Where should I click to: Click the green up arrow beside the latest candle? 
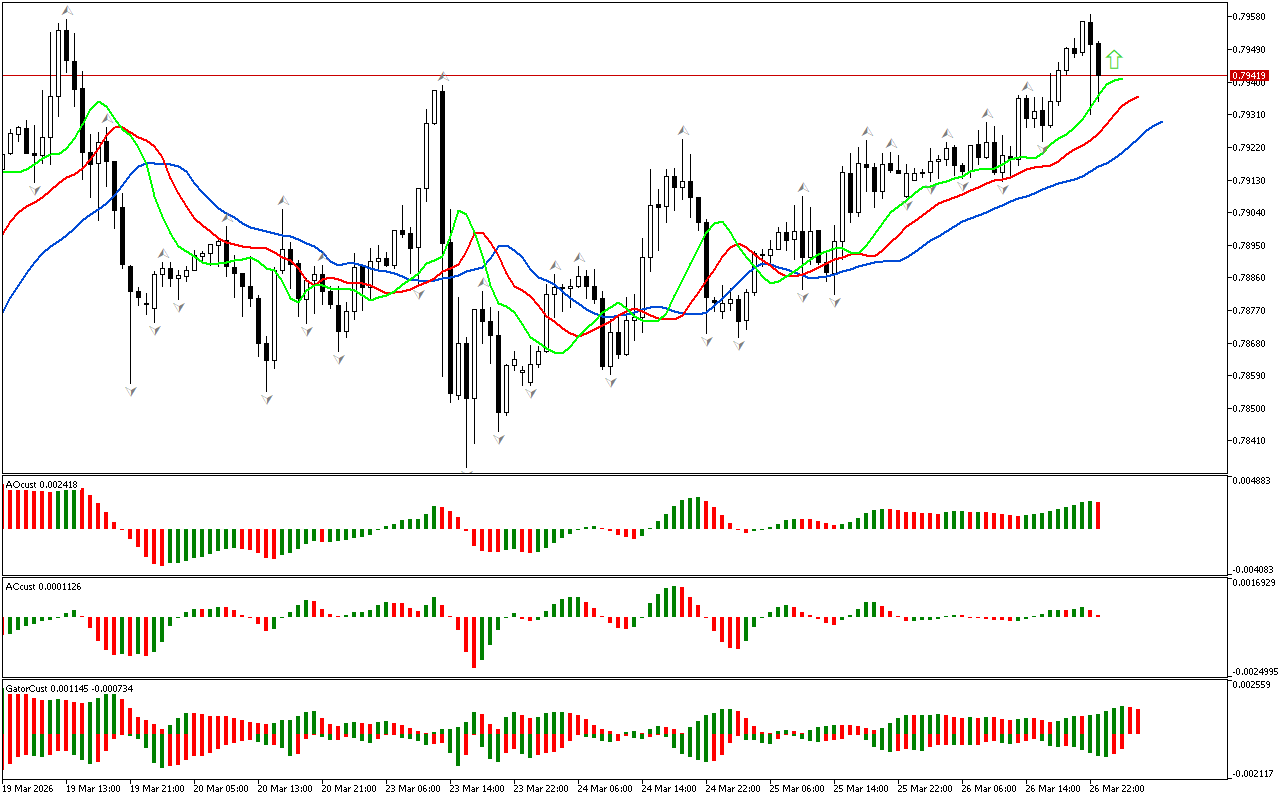pyautogui.click(x=1115, y=60)
